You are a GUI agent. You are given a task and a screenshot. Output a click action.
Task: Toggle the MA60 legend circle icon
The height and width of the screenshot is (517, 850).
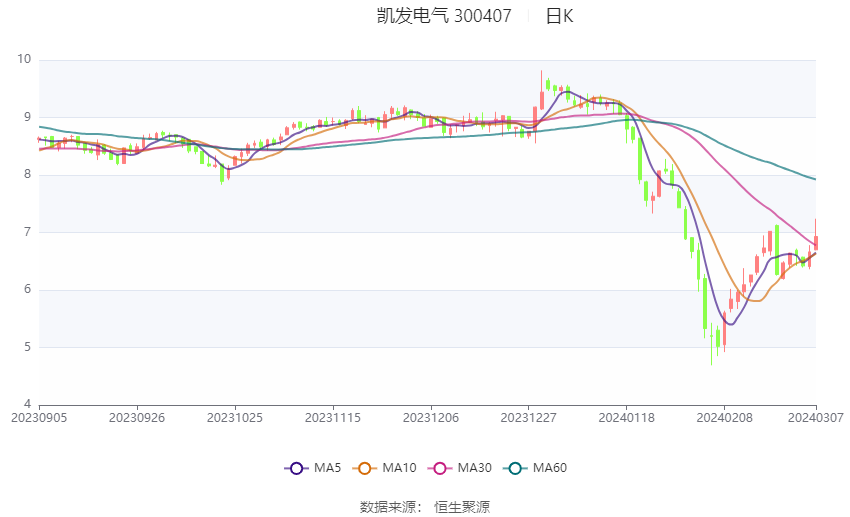(515, 468)
